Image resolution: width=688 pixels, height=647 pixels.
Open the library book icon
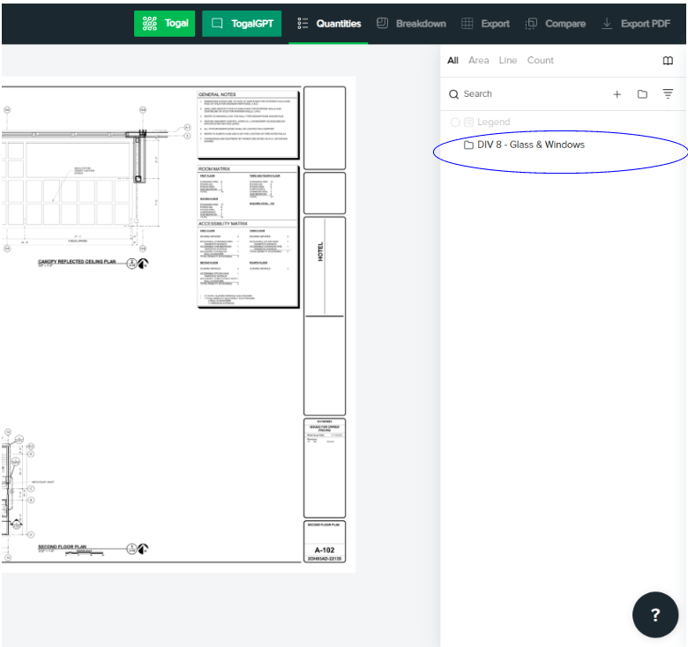(668, 61)
